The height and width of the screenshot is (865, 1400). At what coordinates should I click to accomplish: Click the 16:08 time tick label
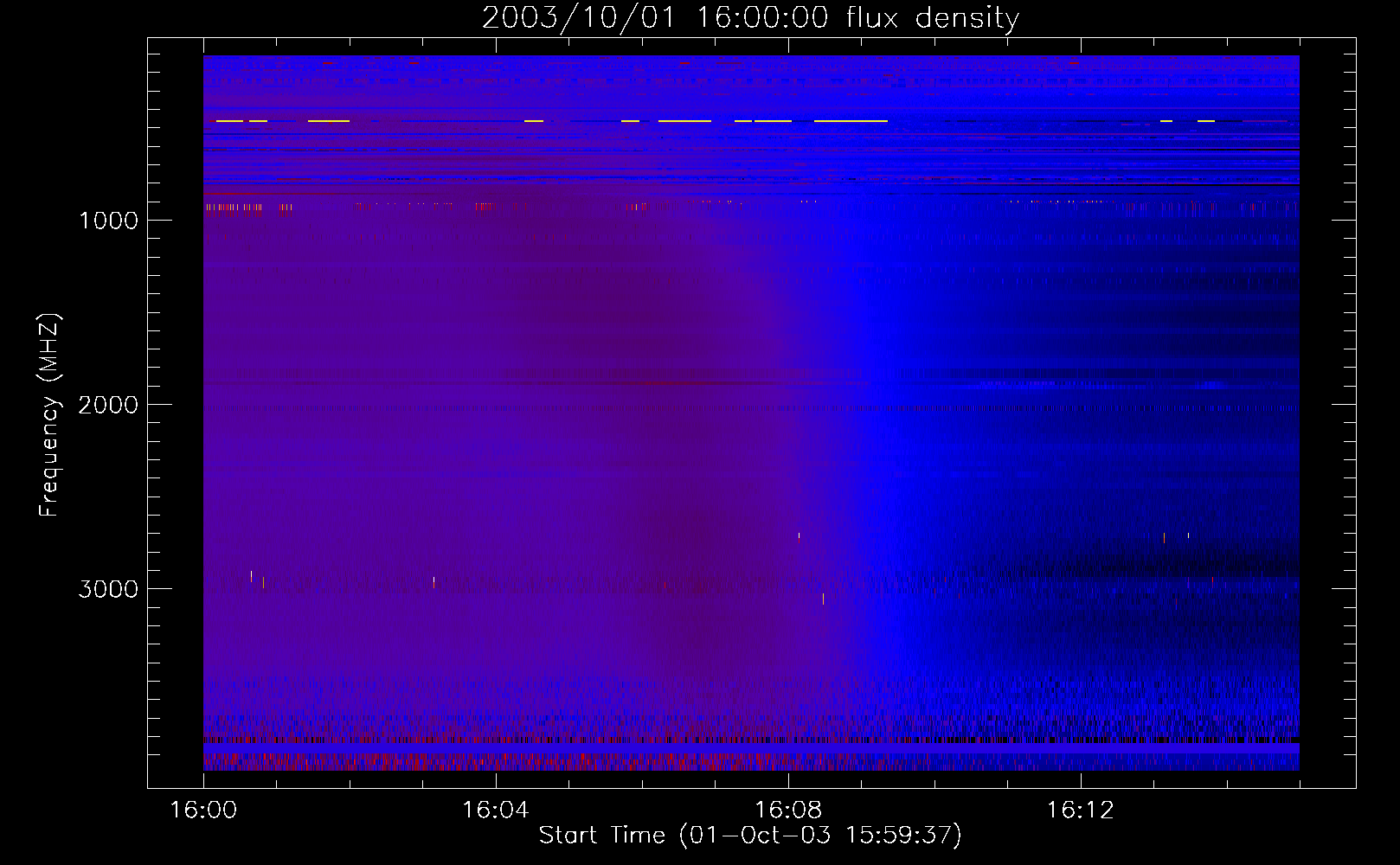[x=788, y=811]
